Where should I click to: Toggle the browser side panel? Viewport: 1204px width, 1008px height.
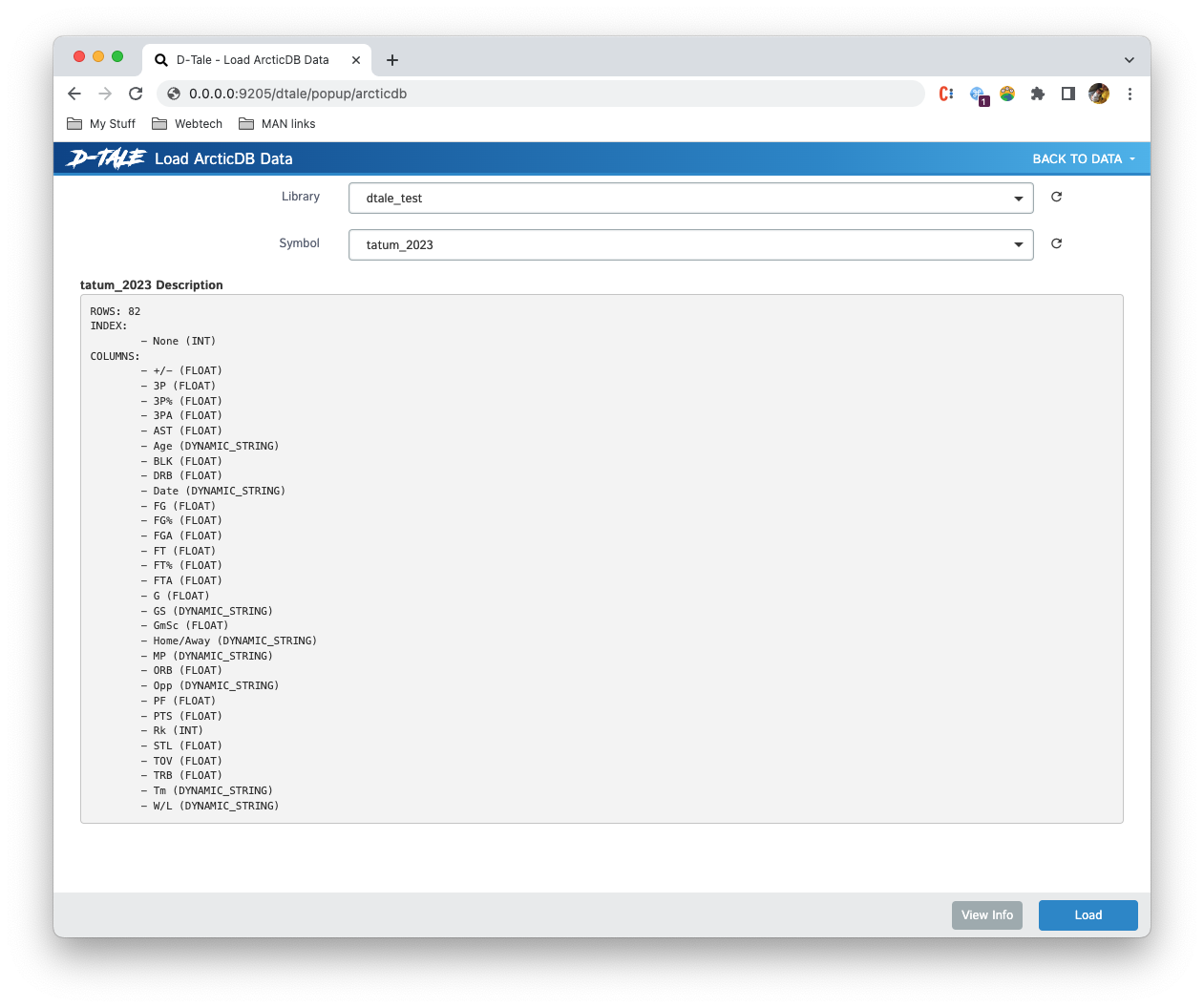pyautogui.click(x=1068, y=94)
